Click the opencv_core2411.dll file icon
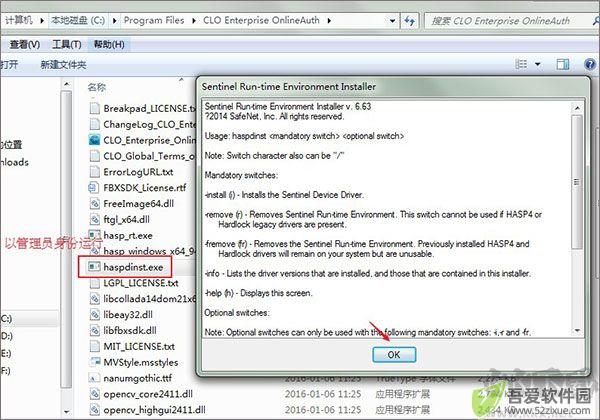 (x=94, y=394)
